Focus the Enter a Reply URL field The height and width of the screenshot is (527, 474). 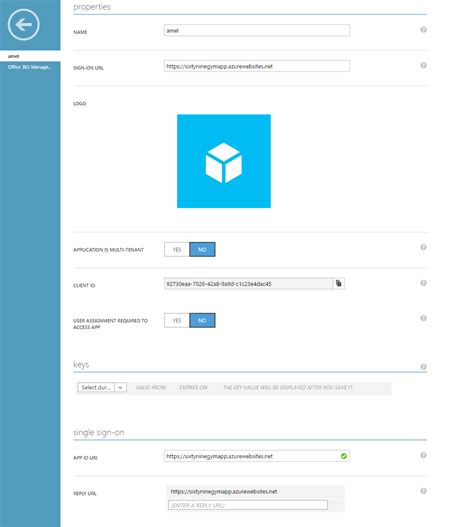pyautogui.click(x=248, y=505)
